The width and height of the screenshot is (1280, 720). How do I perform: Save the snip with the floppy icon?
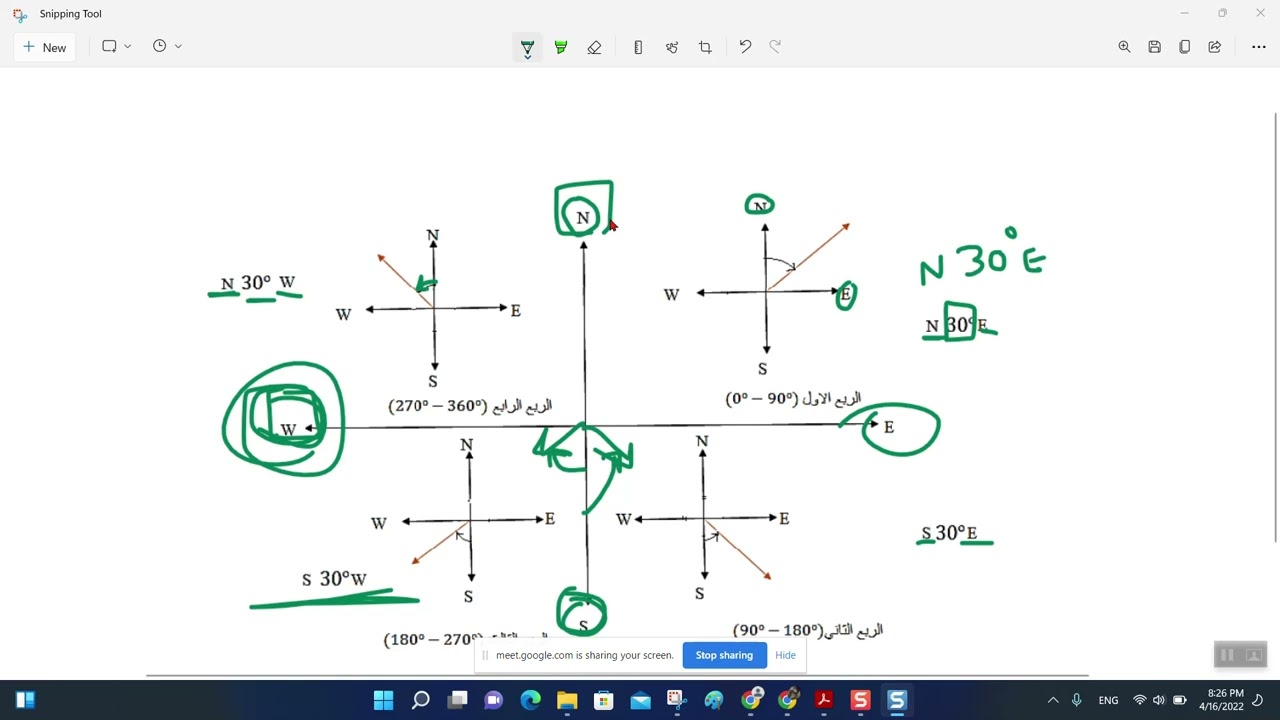pyautogui.click(x=1154, y=47)
